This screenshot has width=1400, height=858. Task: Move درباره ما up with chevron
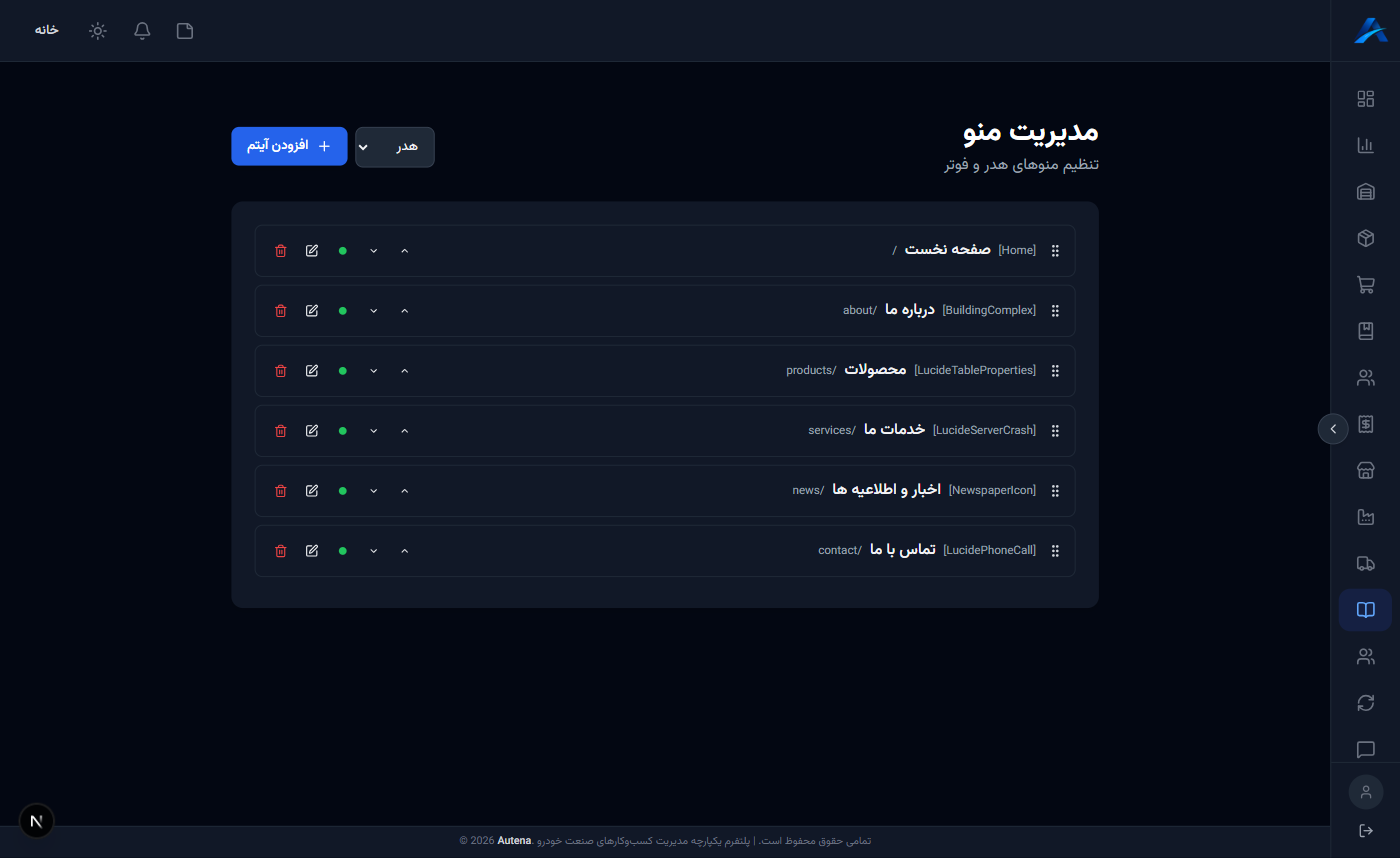(x=405, y=311)
